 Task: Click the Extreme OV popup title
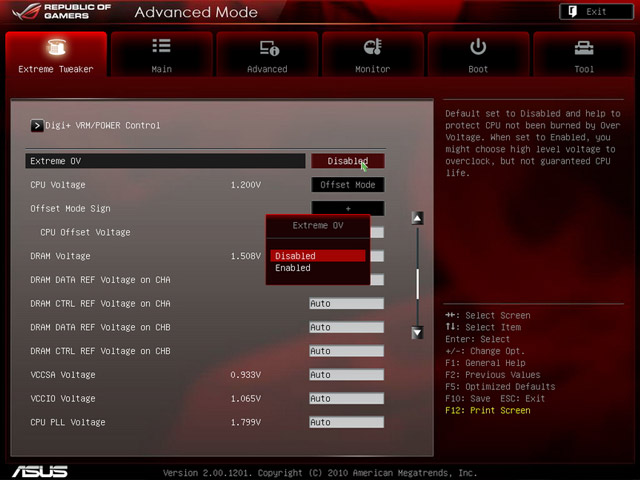click(318, 225)
